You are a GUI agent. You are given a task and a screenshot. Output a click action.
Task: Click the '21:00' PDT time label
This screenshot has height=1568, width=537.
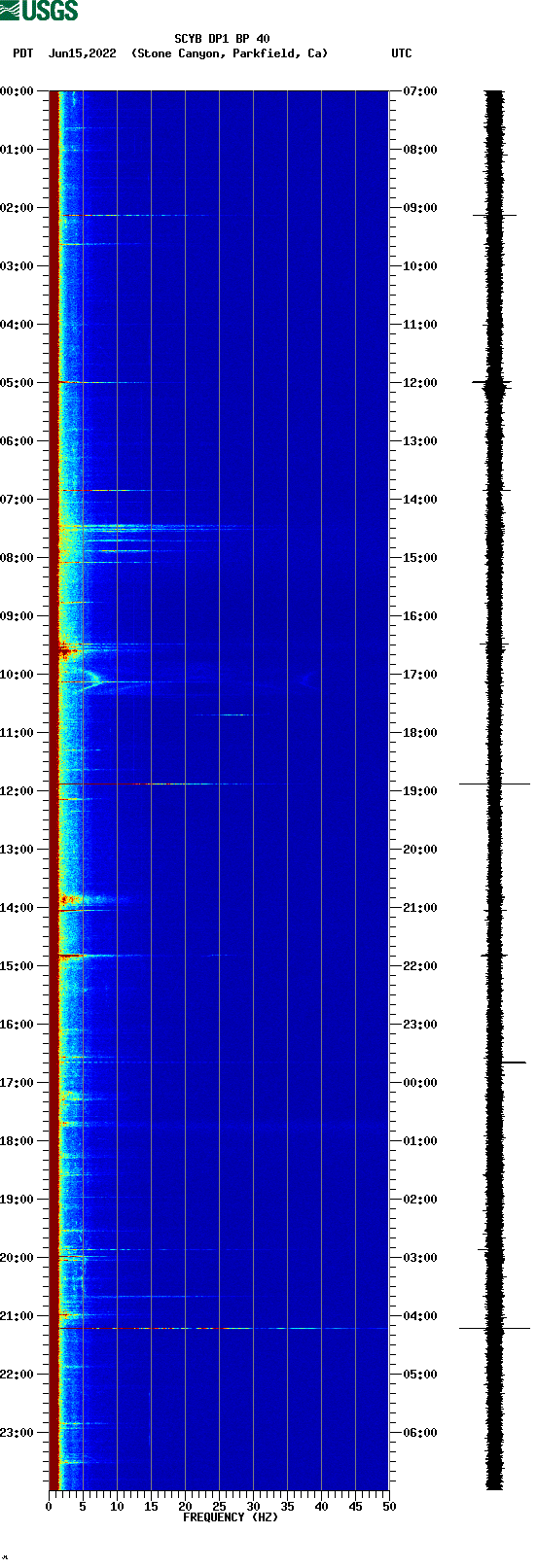click(x=18, y=1316)
